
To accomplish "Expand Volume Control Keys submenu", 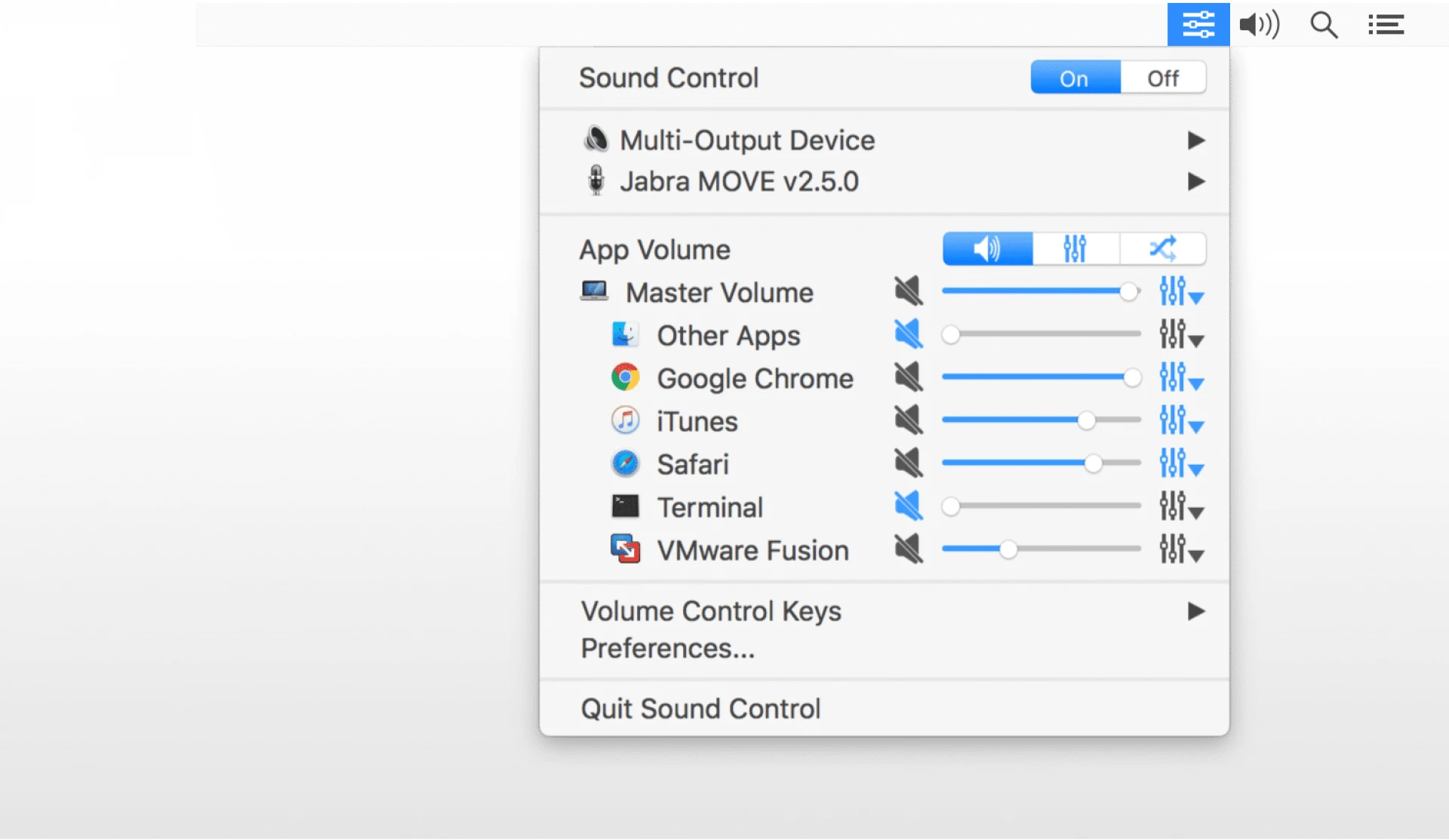I will coord(711,611).
